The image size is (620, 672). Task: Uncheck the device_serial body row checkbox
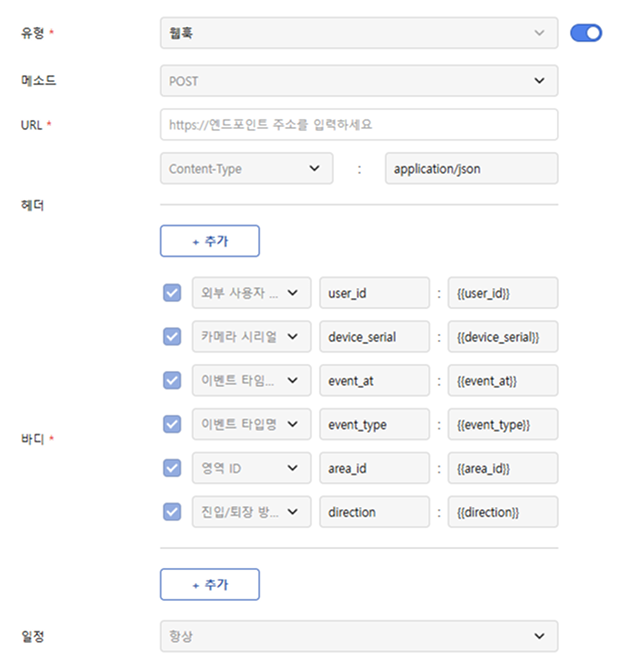[x=172, y=337]
